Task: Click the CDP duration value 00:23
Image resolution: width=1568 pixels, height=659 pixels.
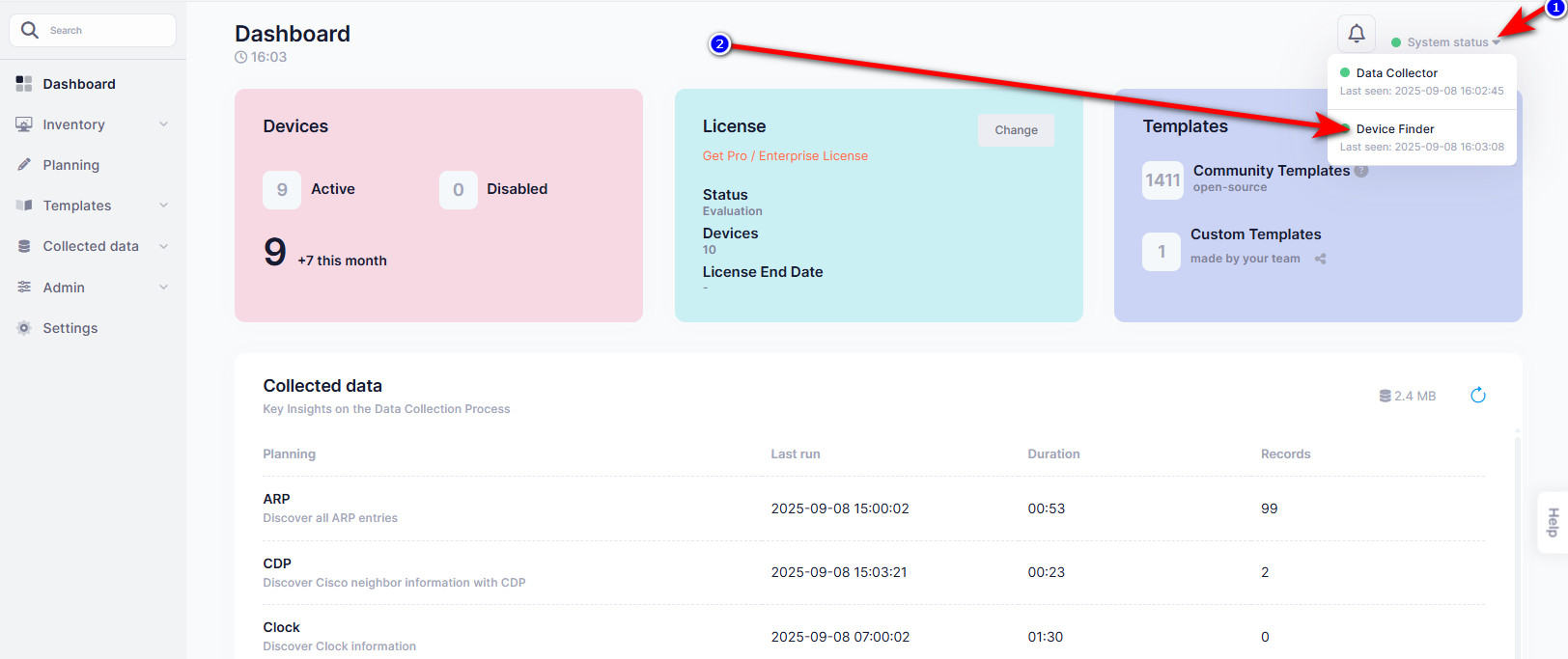Action: point(1046,572)
